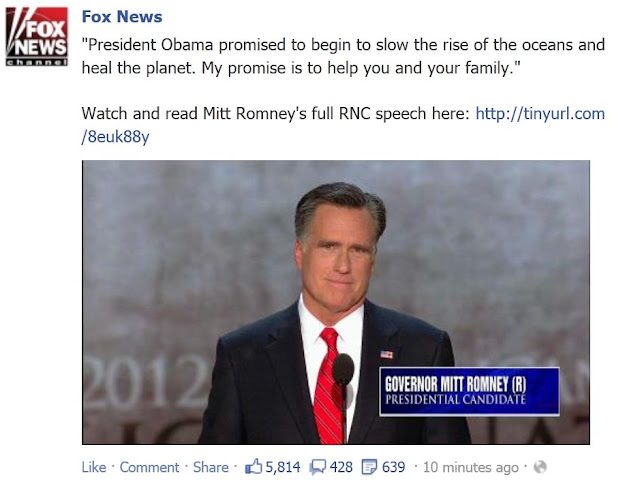Viewport: 640px width, 488px height.
Task: Click the 8euk88y link continuation
Action: pyautogui.click(x=116, y=136)
